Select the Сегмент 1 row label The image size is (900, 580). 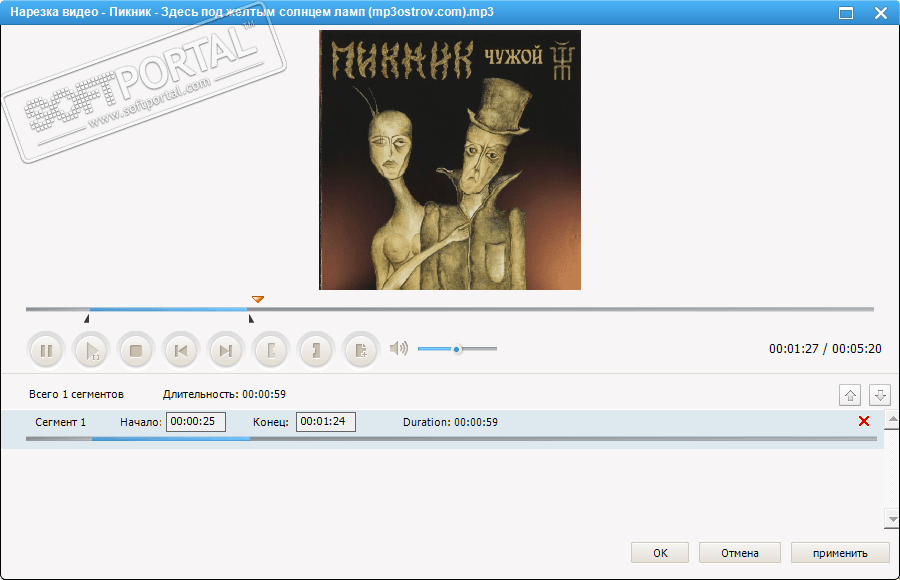[x=60, y=422]
